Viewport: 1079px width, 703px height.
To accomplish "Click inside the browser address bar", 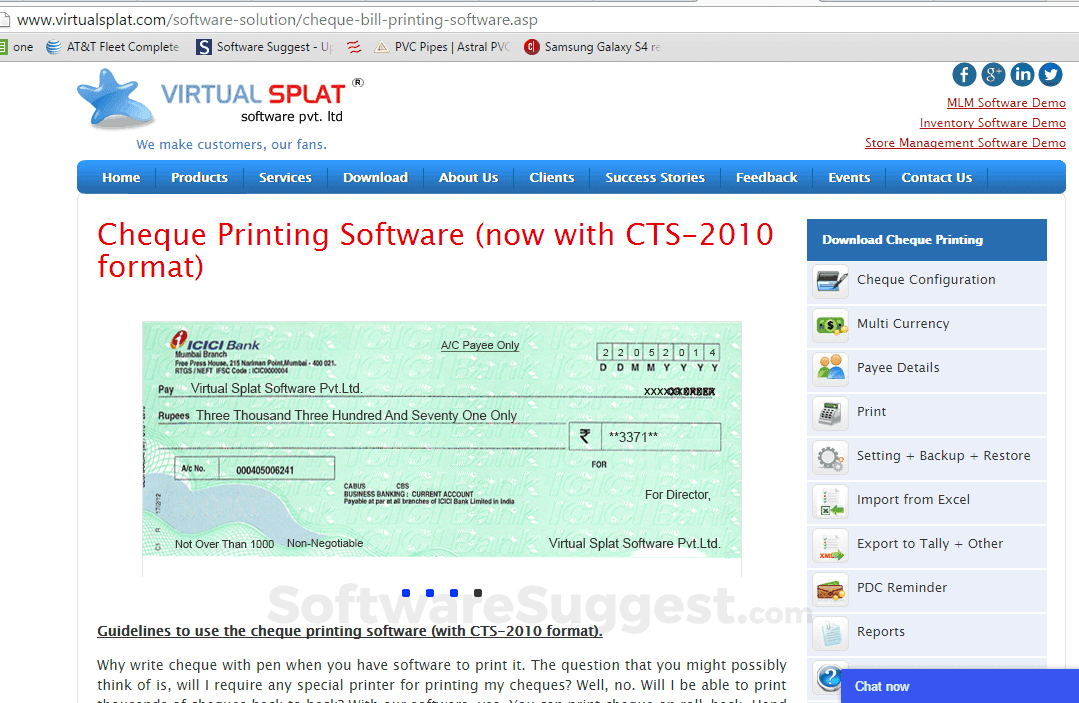I will 280,19.
